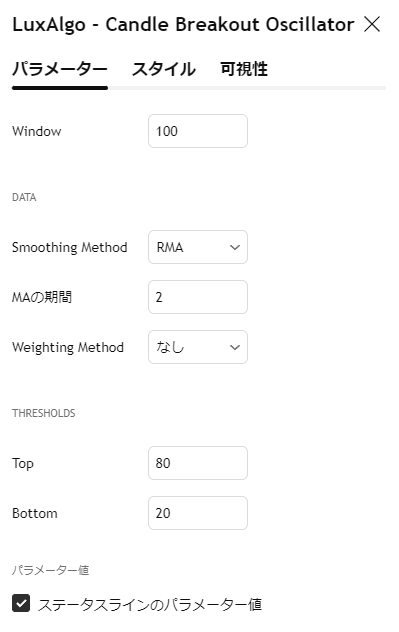Click the Smoothing Method label
The height and width of the screenshot is (632, 399).
(70, 247)
